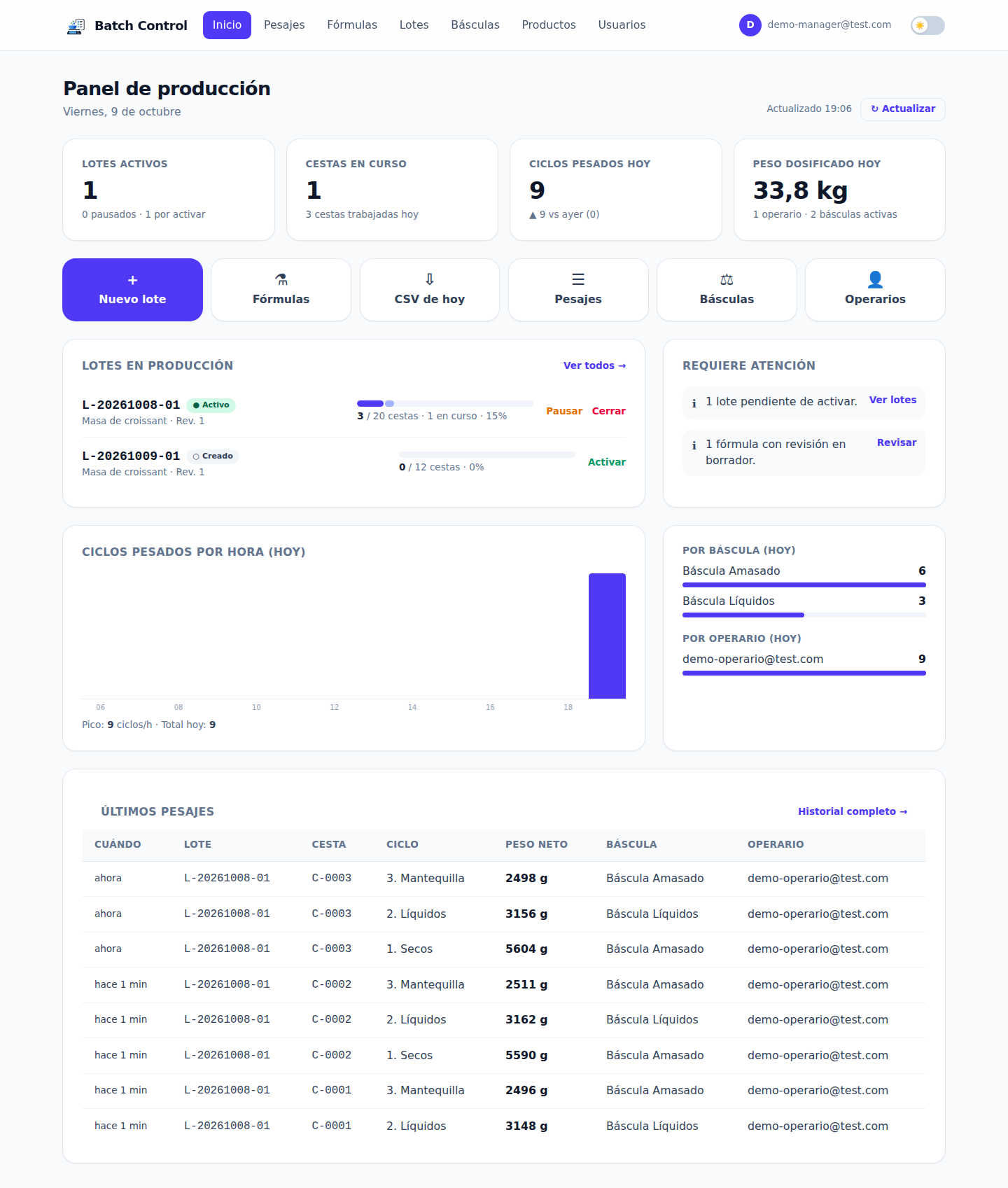Screen dimensions: 1008x1188
Task: Go to the Pesajes nav tab
Action: 284,25
